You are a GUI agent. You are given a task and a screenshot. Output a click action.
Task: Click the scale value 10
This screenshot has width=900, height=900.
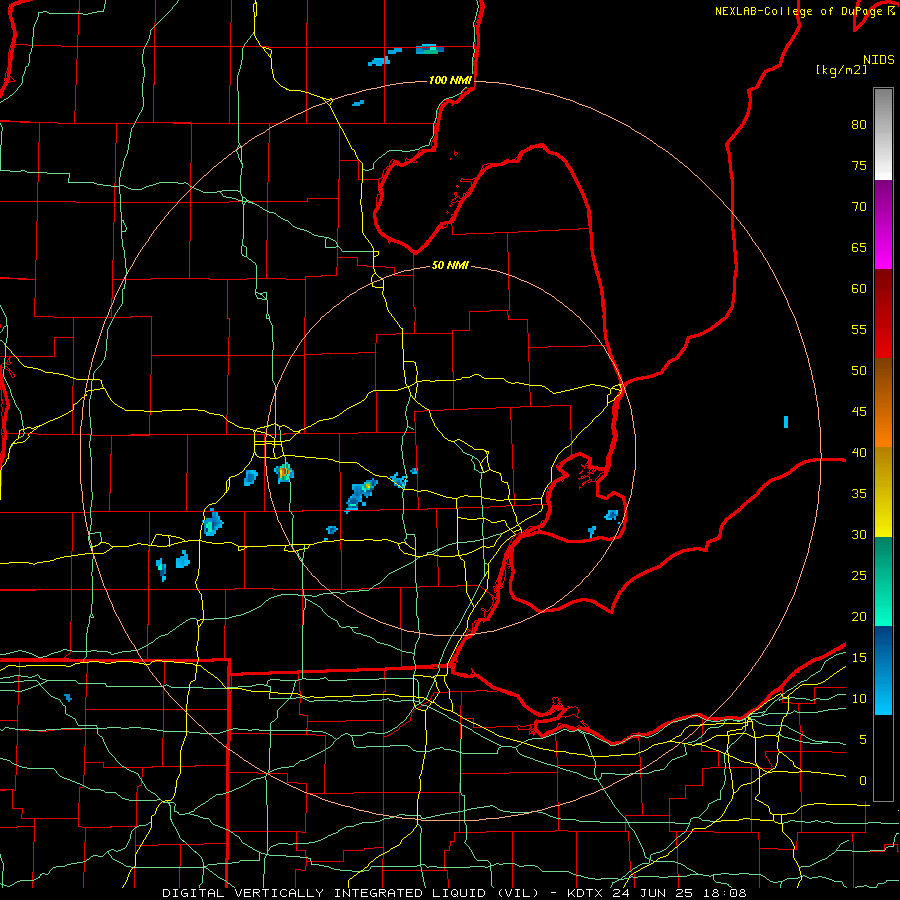click(x=859, y=699)
